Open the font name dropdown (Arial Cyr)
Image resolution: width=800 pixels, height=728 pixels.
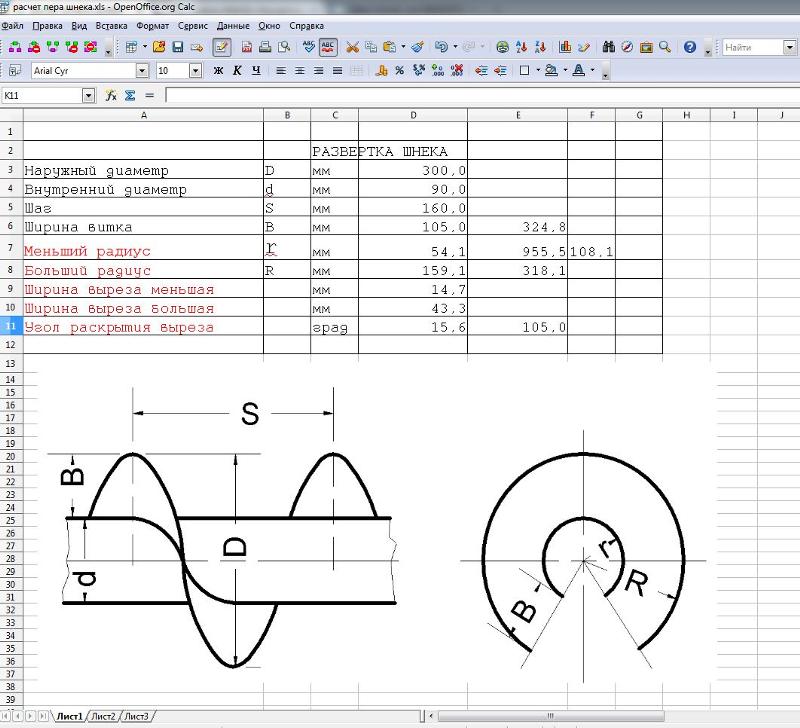[x=142, y=70]
